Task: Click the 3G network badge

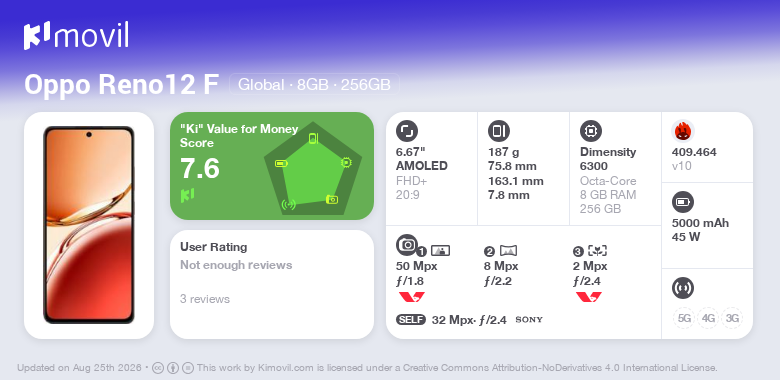Action: click(732, 318)
